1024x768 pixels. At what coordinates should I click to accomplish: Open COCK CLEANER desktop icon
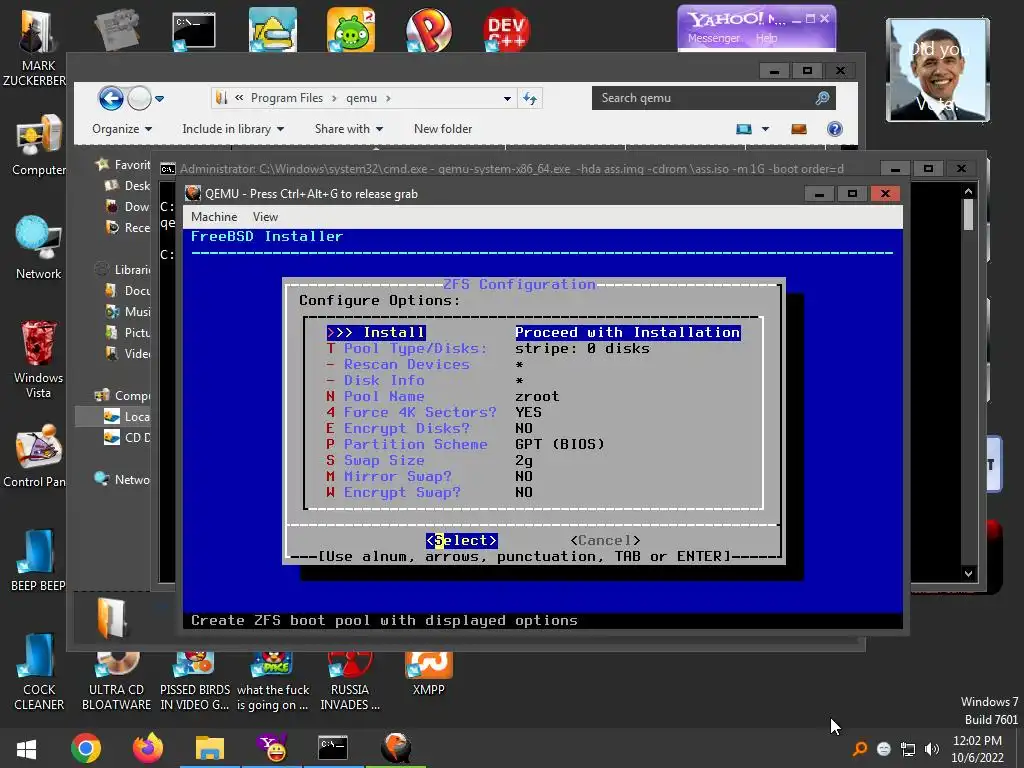pyautogui.click(x=39, y=673)
